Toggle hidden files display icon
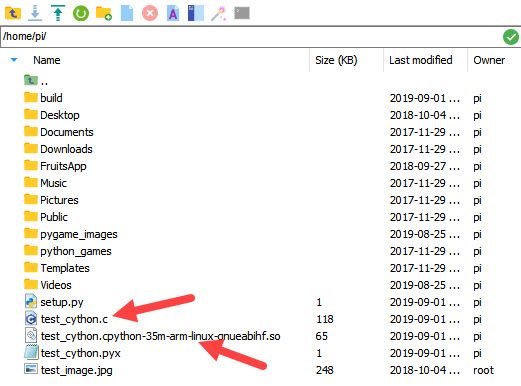The width and height of the screenshot is (521, 386). [x=196, y=14]
